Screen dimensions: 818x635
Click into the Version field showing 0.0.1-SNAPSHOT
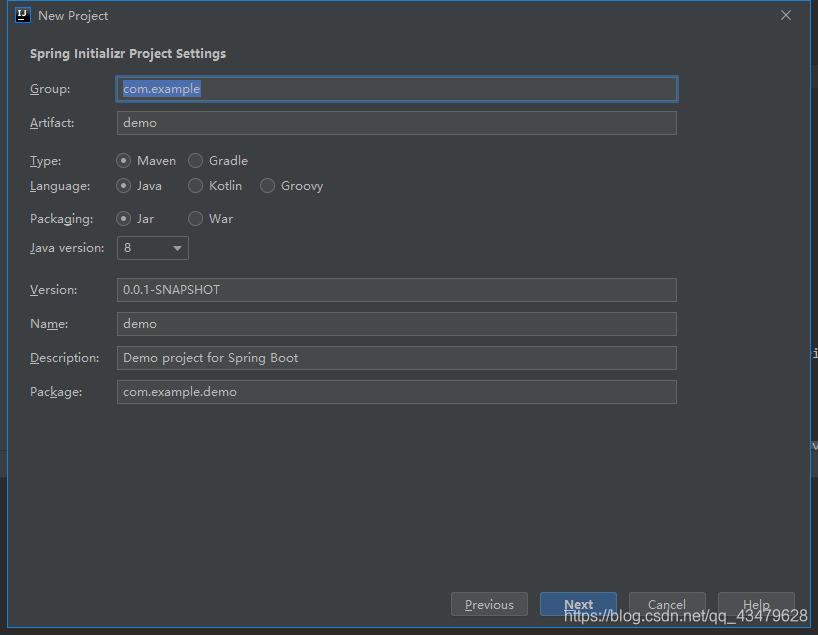(396, 290)
